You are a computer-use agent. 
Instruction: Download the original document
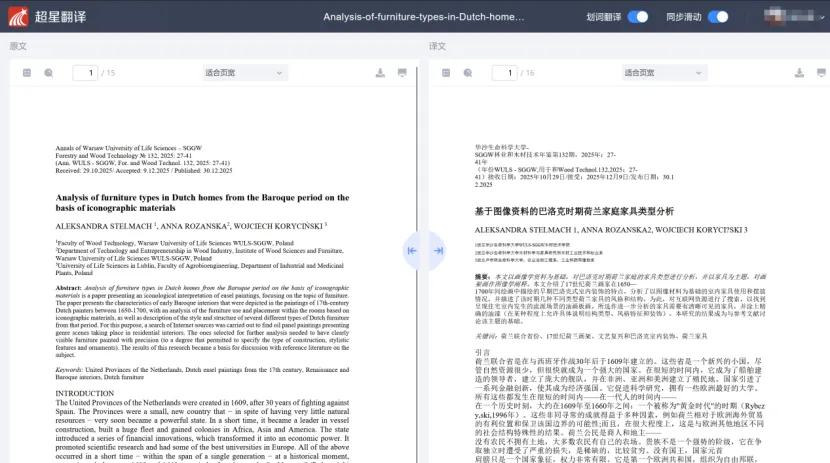point(380,73)
